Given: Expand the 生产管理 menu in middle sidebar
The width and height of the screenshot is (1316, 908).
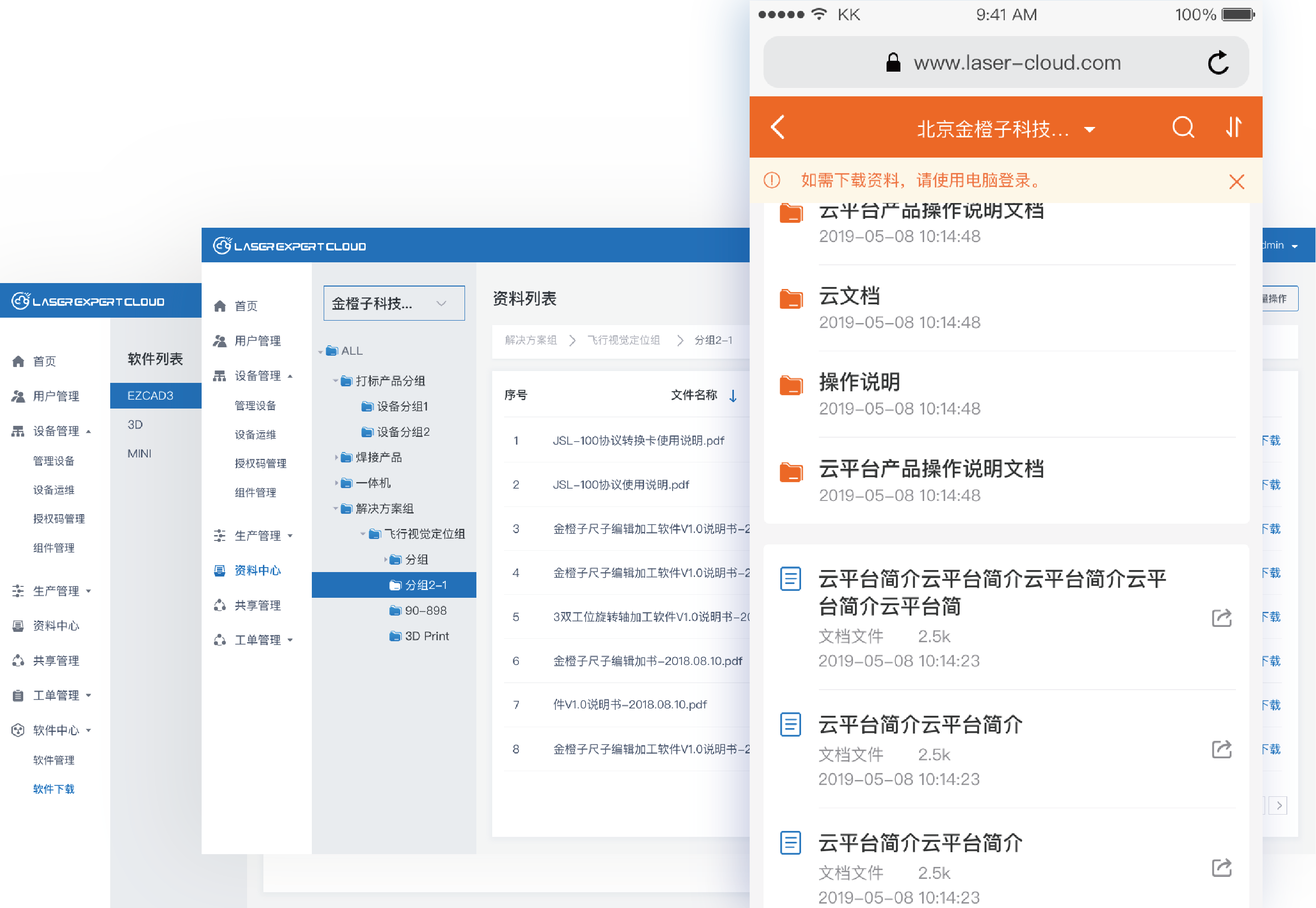Looking at the screenshot, I should click(x=257, y=536).
